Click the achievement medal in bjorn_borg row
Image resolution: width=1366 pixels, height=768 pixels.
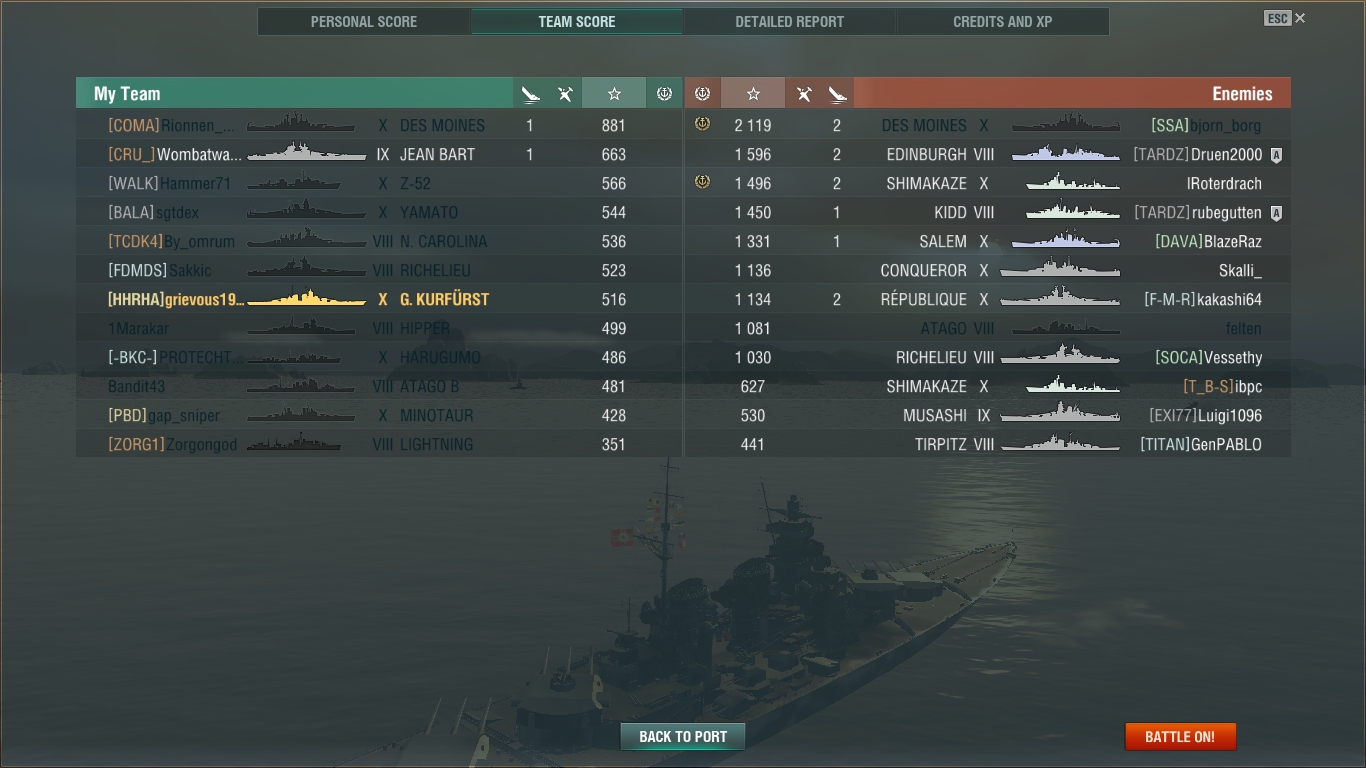tap(702, 125)
